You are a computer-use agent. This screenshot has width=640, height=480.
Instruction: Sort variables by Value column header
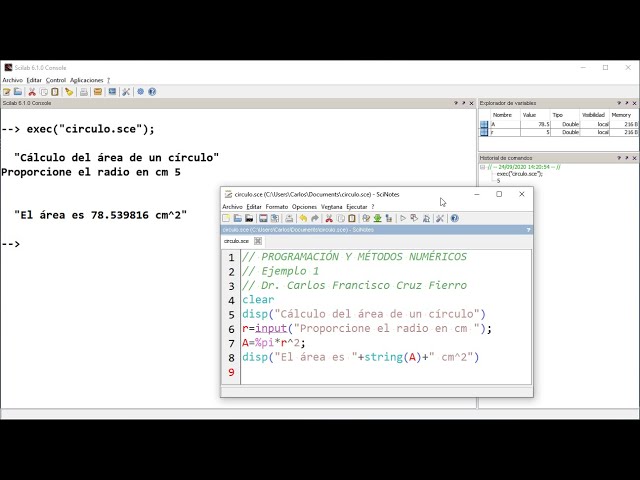coord(536,115)
